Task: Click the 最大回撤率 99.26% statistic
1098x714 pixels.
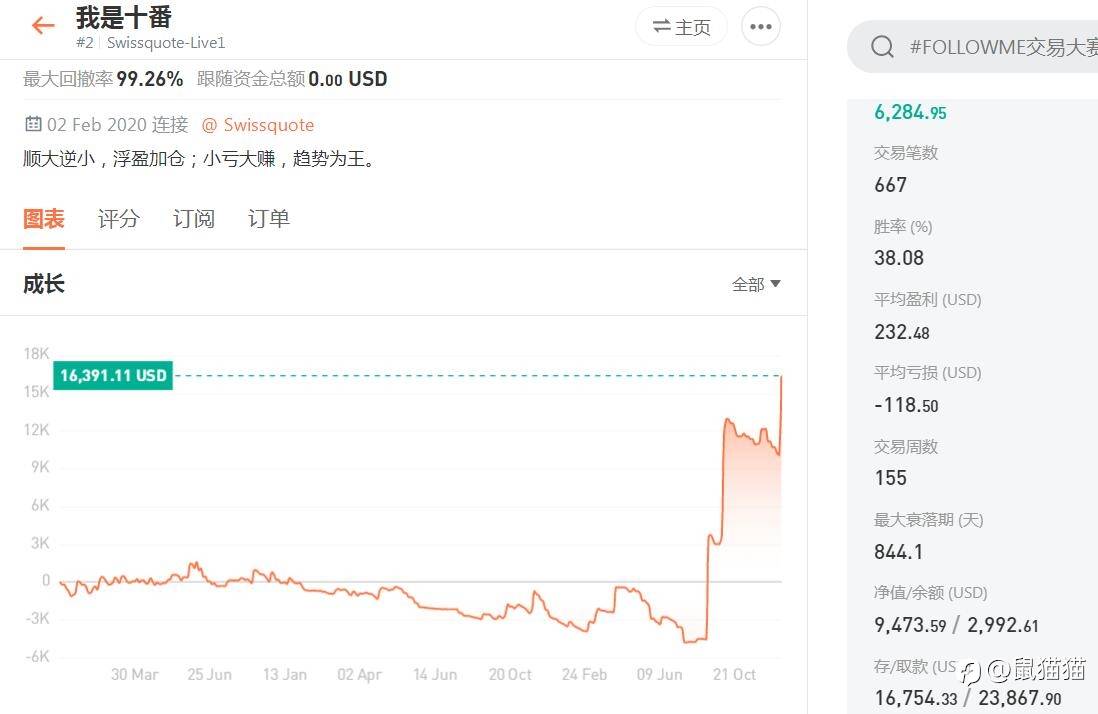Action: click(103, 79)
